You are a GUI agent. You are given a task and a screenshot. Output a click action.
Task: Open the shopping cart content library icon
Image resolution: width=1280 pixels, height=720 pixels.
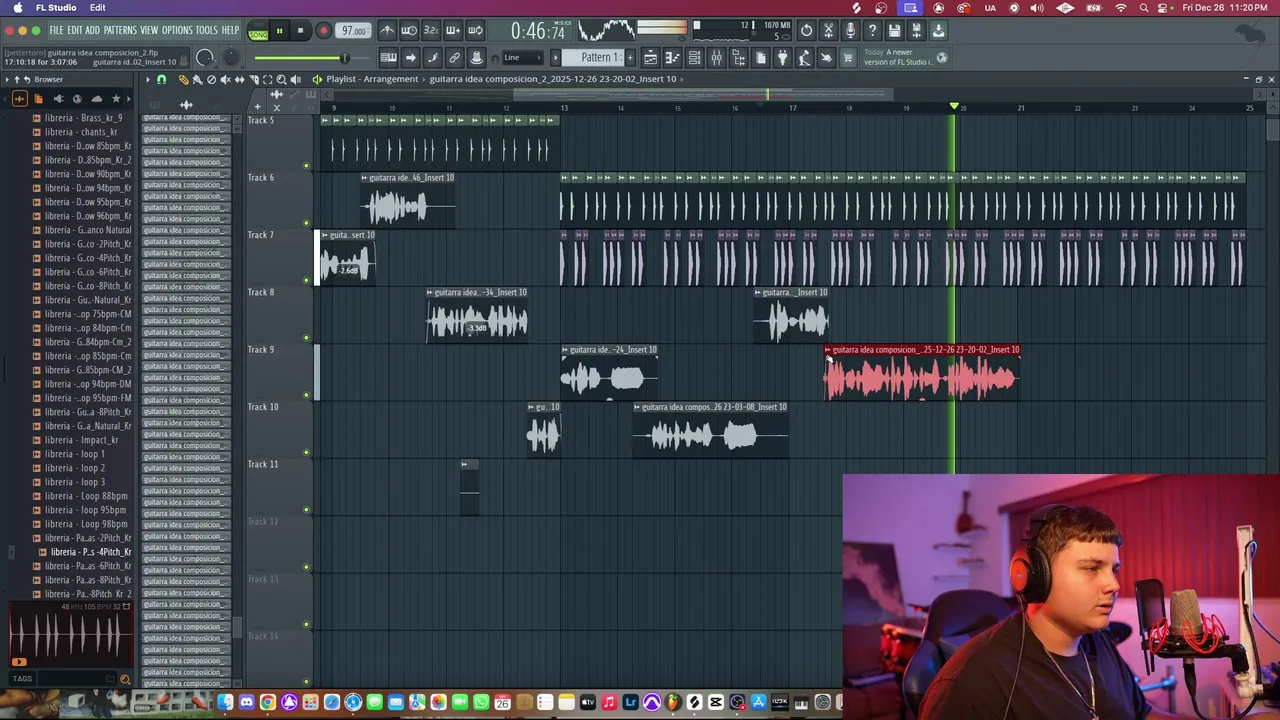[x=847, y=57]
